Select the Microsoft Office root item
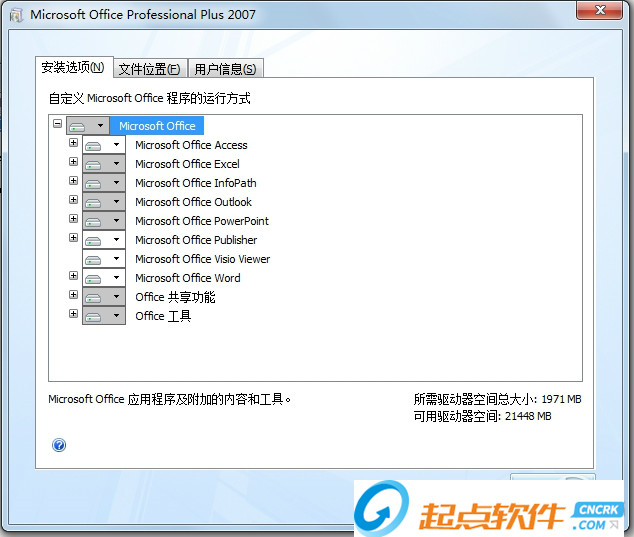 pyautogui.click(x=157, y=126)
